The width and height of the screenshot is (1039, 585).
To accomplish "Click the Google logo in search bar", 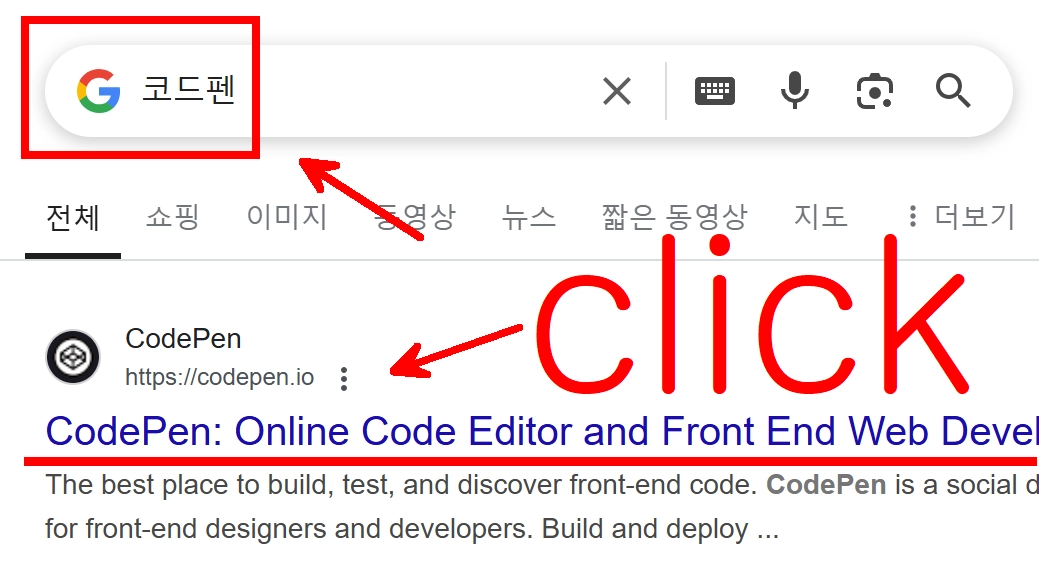I will 99,91.
